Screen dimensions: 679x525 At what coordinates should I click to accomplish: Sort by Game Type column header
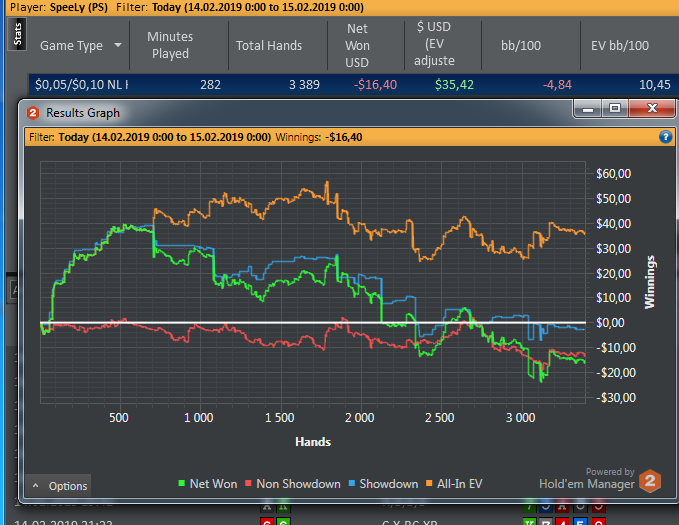(71, 45)
